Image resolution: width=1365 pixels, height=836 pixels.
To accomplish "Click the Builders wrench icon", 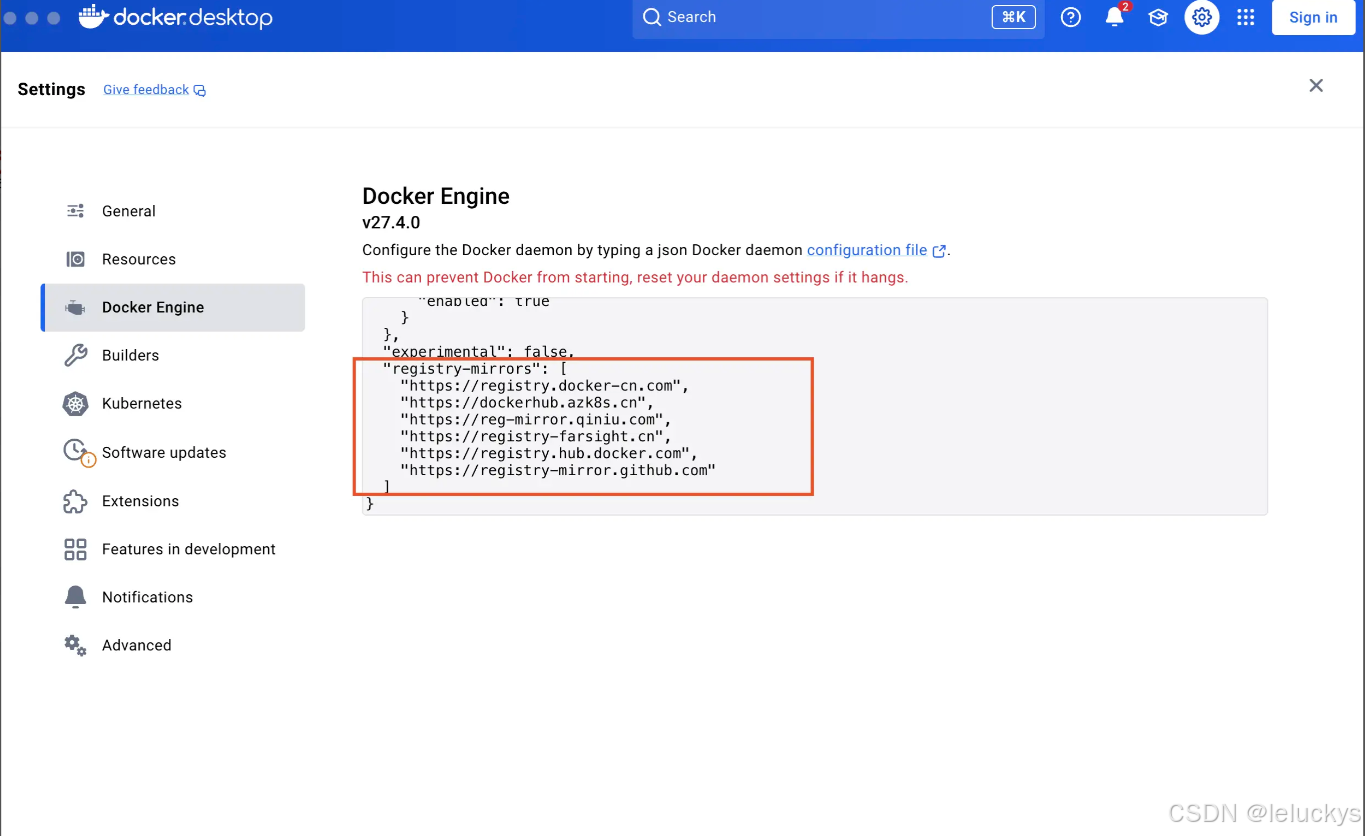I will click(75, 355).
